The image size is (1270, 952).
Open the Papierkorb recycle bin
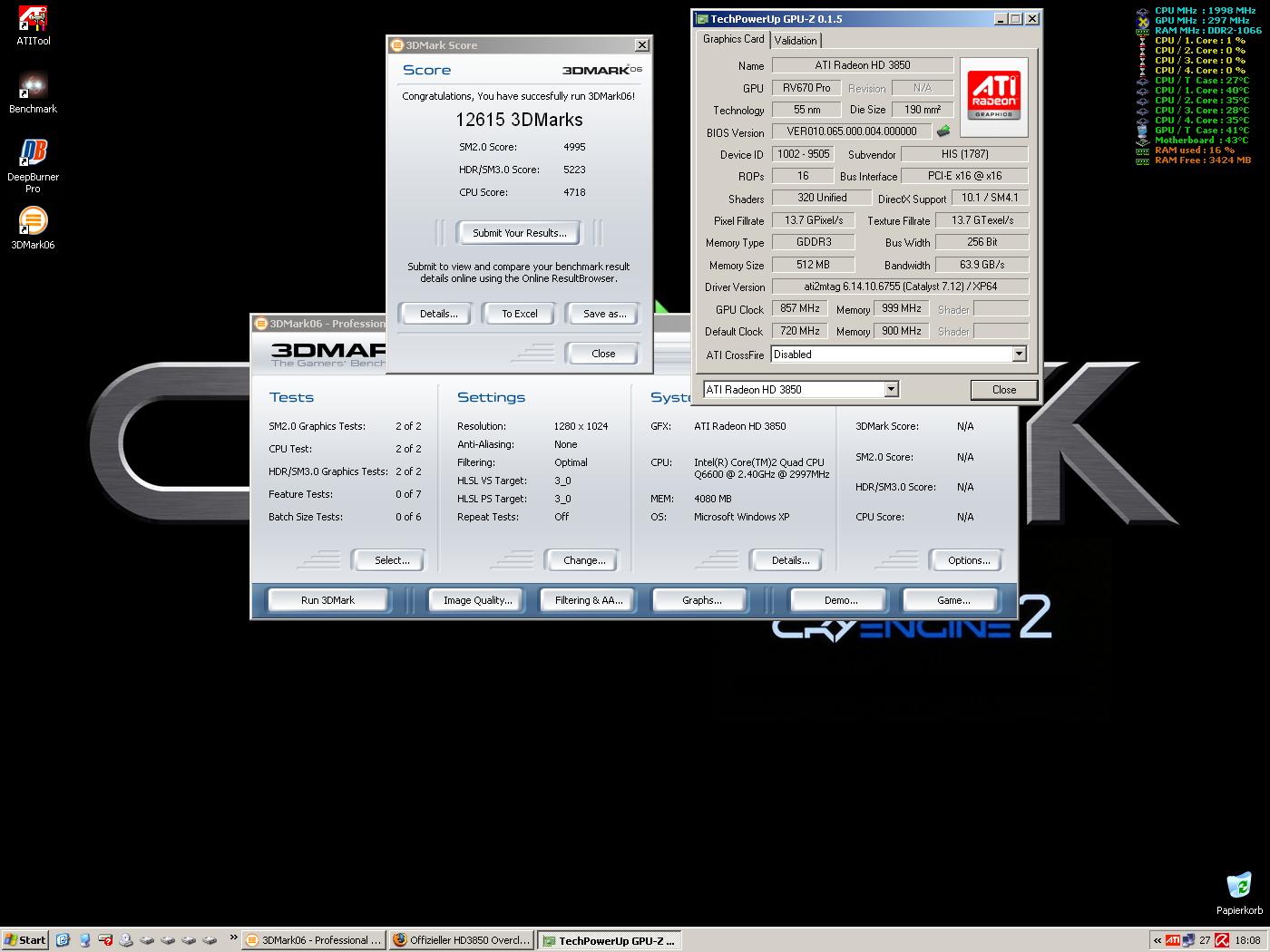[1239, 893]
